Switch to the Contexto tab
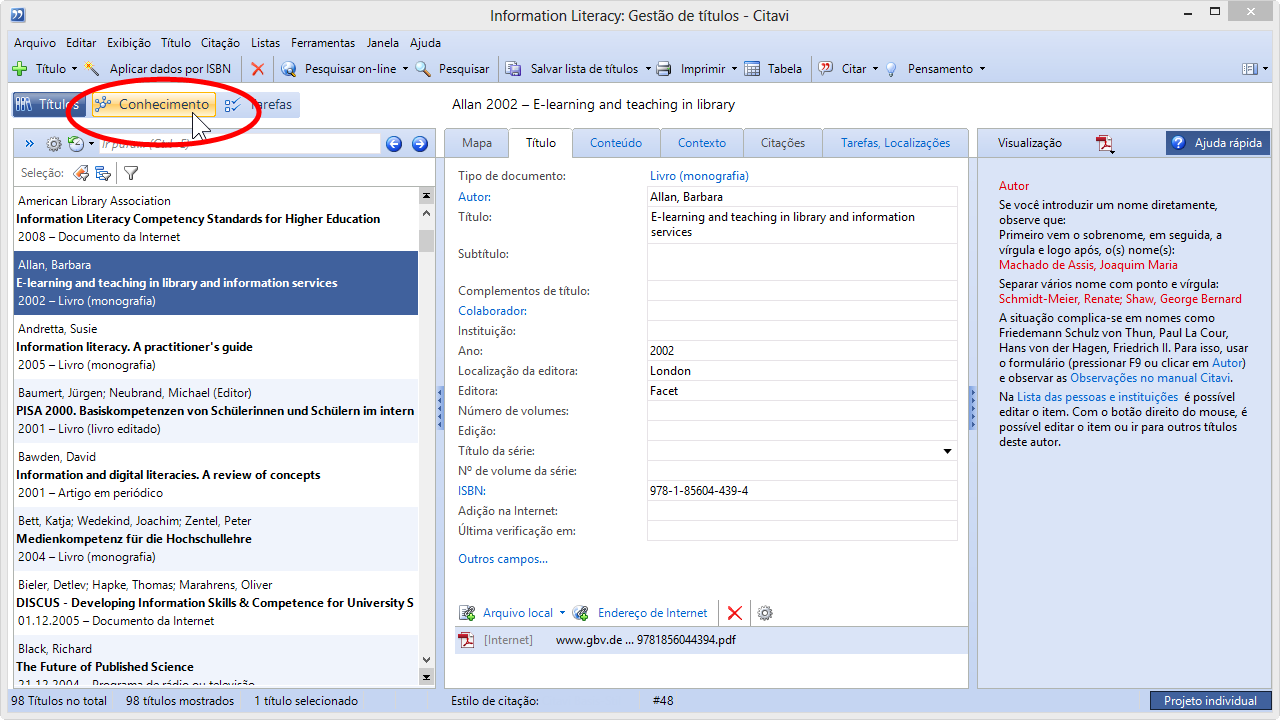This screenshot has width=1280, height=720. (702, 143)
